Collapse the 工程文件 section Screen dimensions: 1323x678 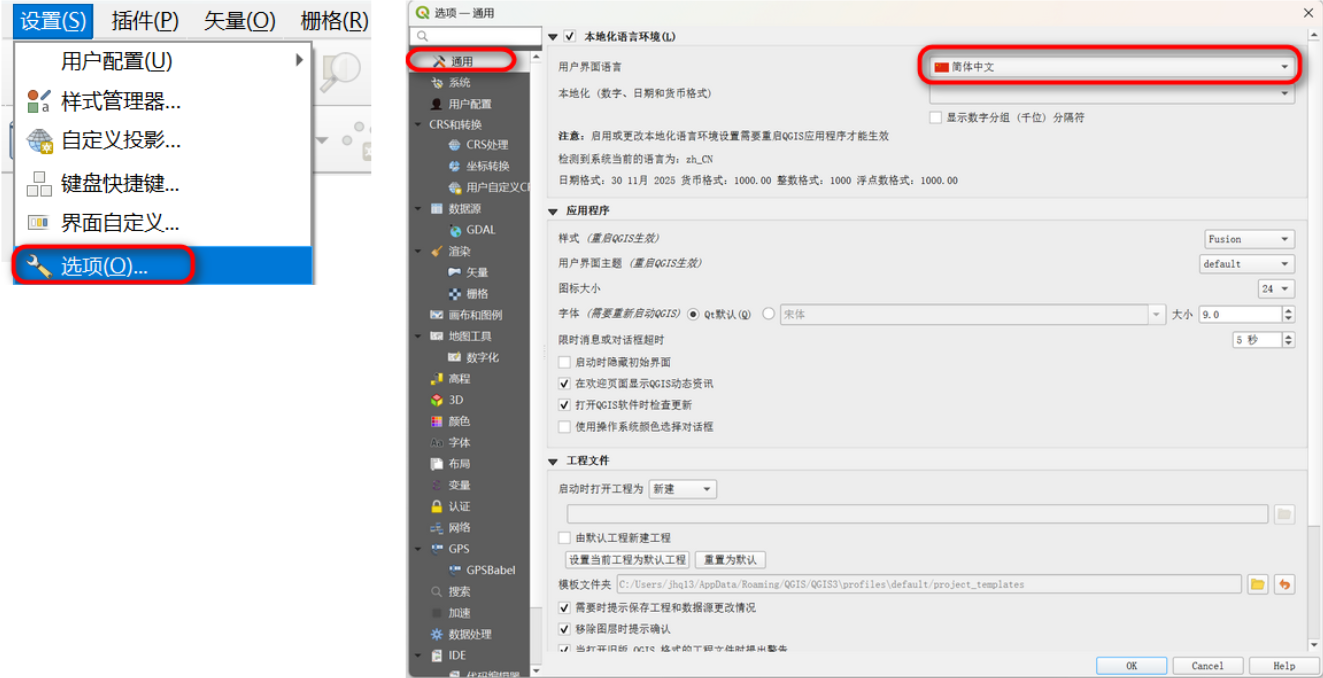point(553,461)
